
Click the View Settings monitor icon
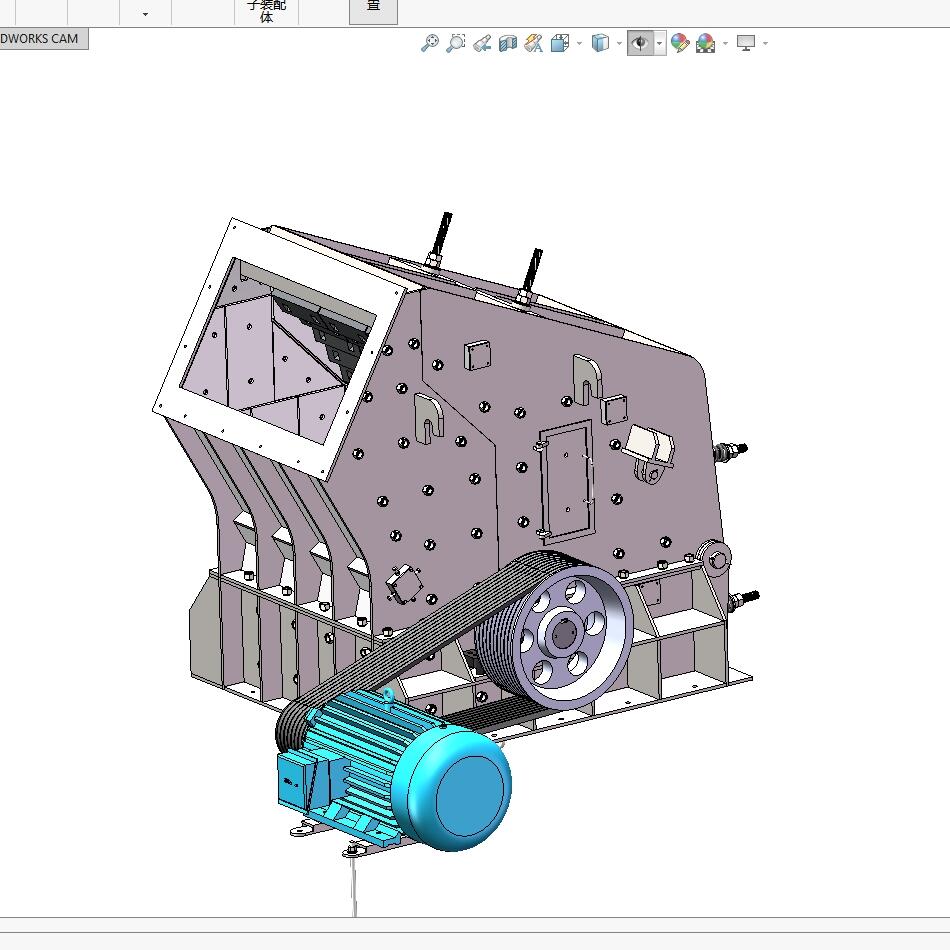click(x=746, y=43)
